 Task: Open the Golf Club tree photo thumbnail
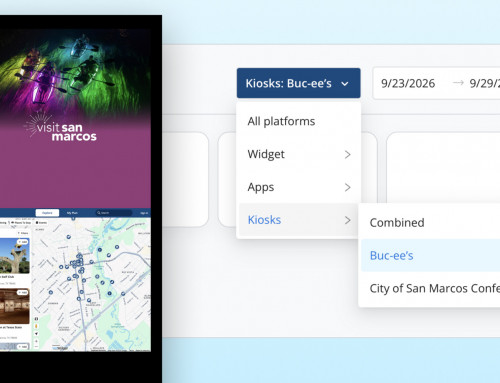[15, 256]
